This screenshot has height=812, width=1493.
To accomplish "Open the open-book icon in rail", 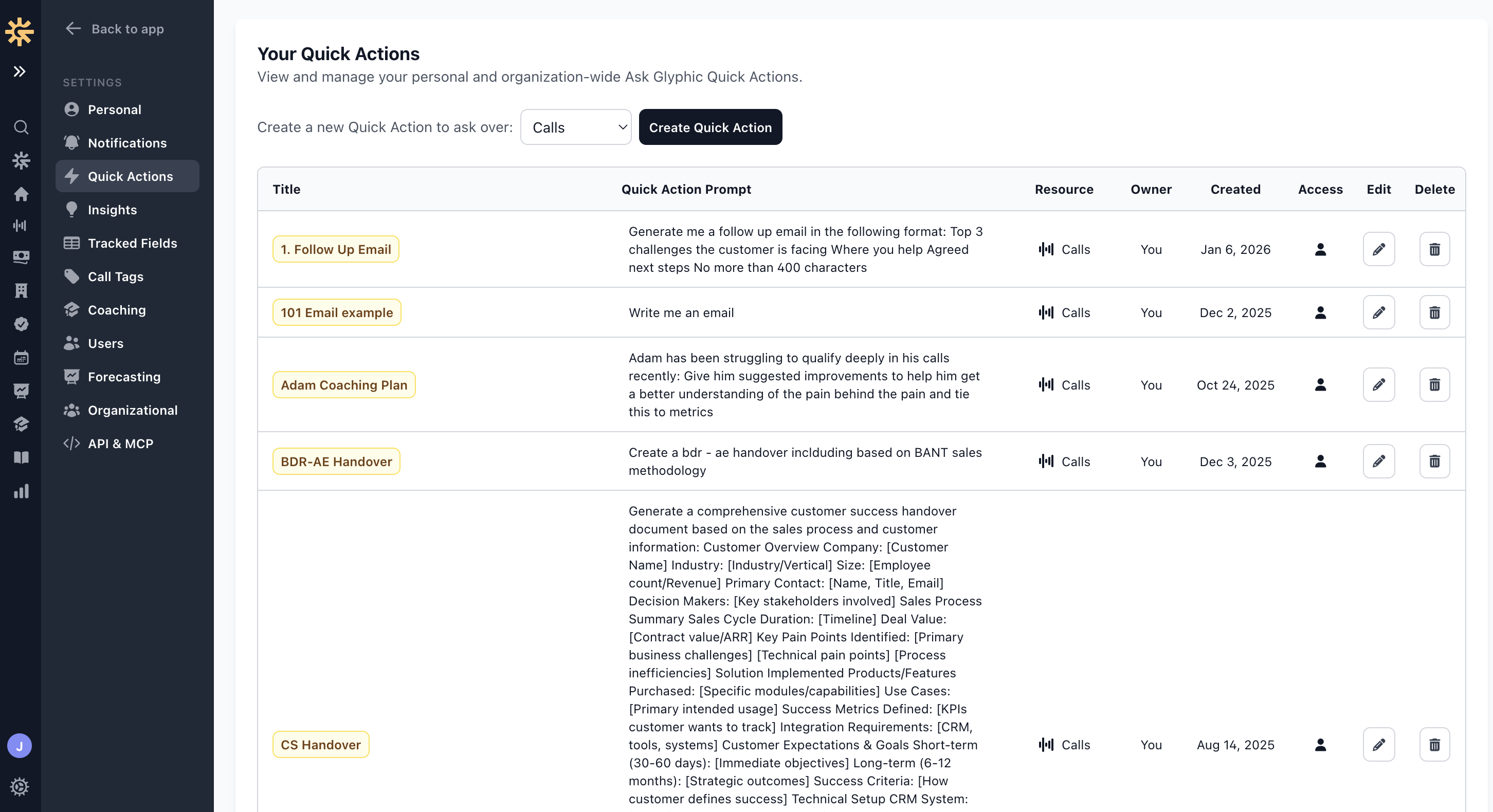I will [x=21, y=457].
